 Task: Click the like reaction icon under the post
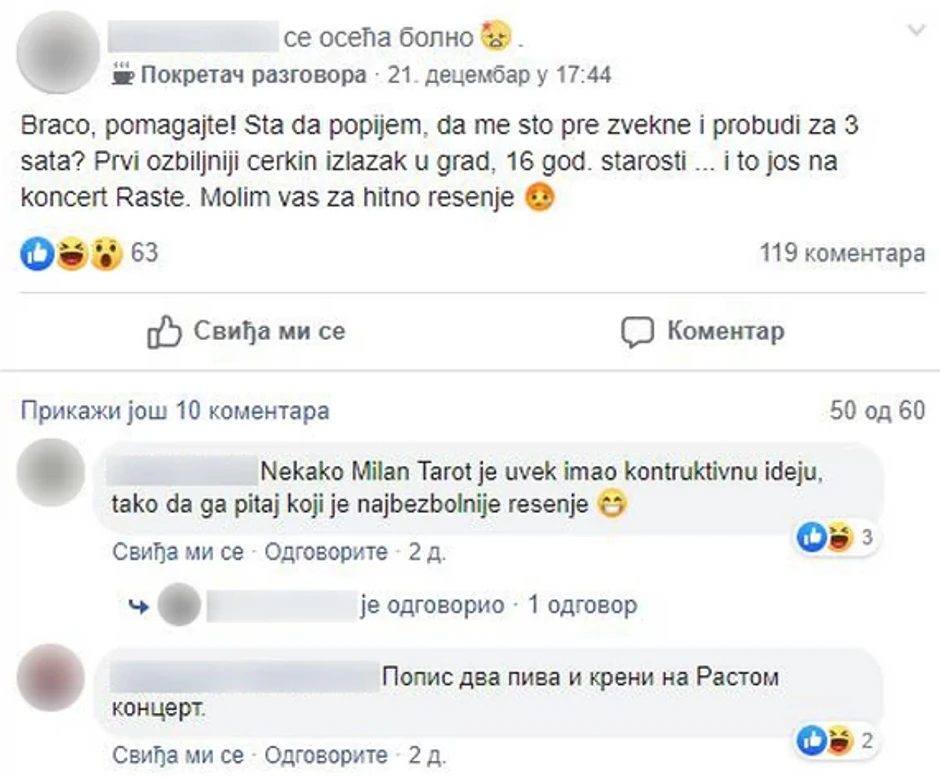coord(36,254)
